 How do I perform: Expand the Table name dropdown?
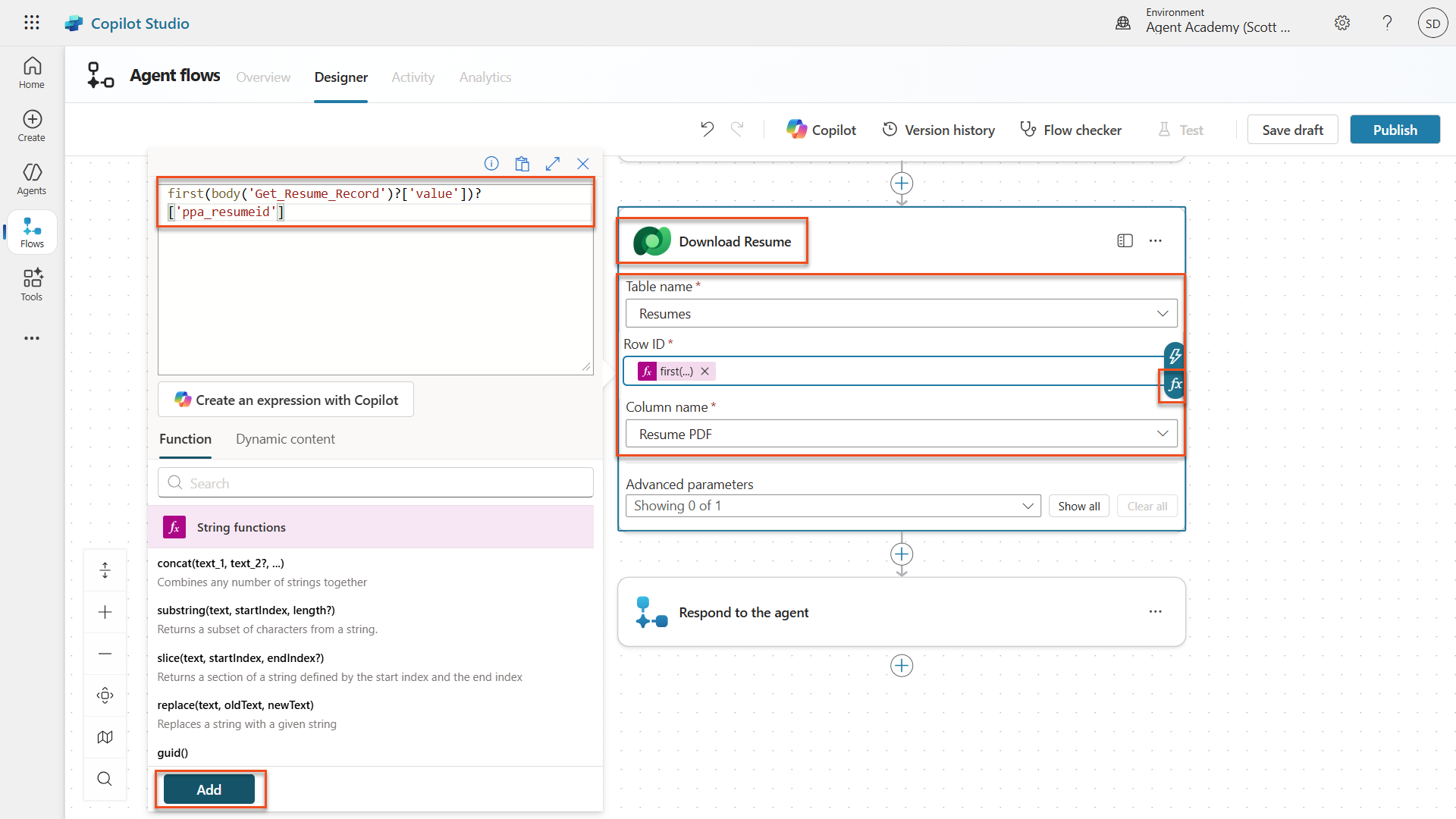click(x=1162, y=314)
